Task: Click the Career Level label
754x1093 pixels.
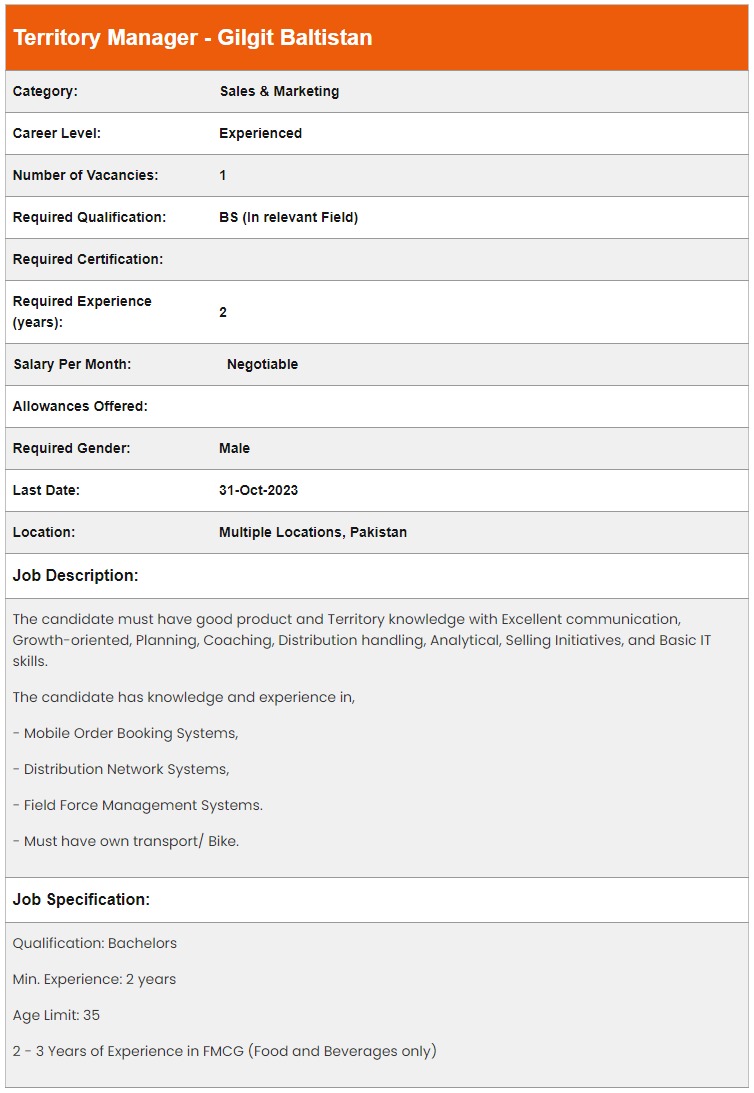Action: click(57, 133)
